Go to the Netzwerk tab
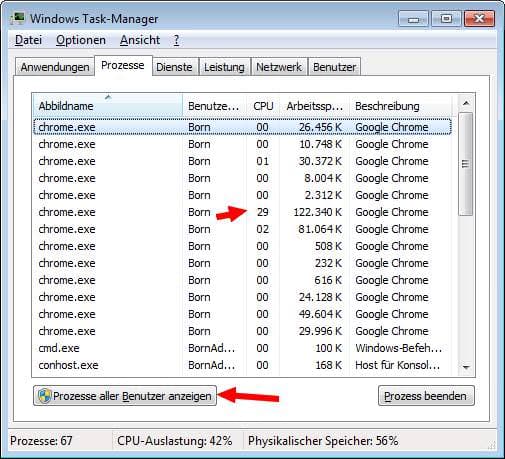Image resolution: width=505 pixels, height=459 pixels. click(x=279, y=67)
